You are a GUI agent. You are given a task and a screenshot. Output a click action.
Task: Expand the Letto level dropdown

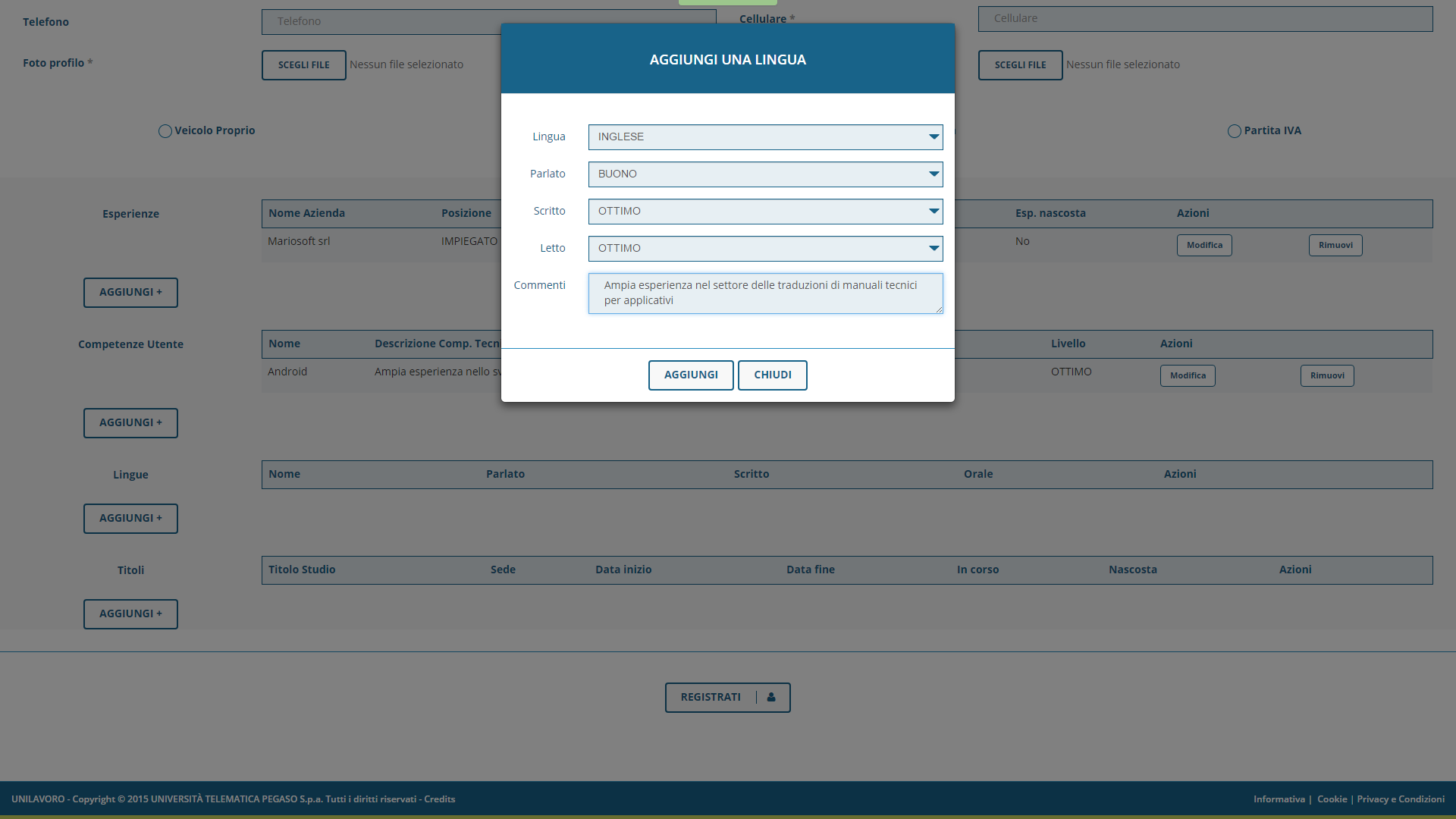click(765, 249)
